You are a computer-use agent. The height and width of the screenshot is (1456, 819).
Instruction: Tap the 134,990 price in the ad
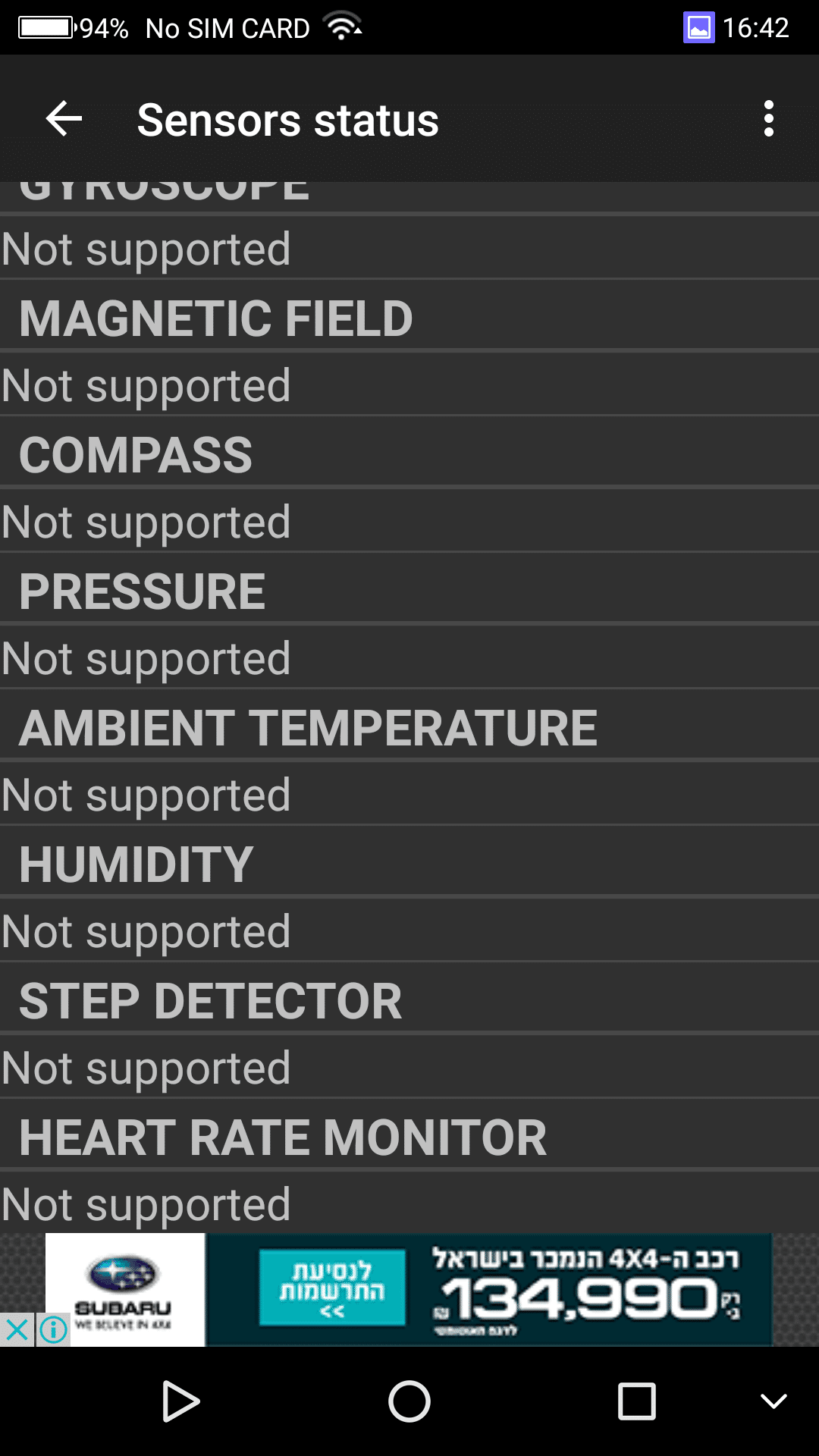[580, 1298]
